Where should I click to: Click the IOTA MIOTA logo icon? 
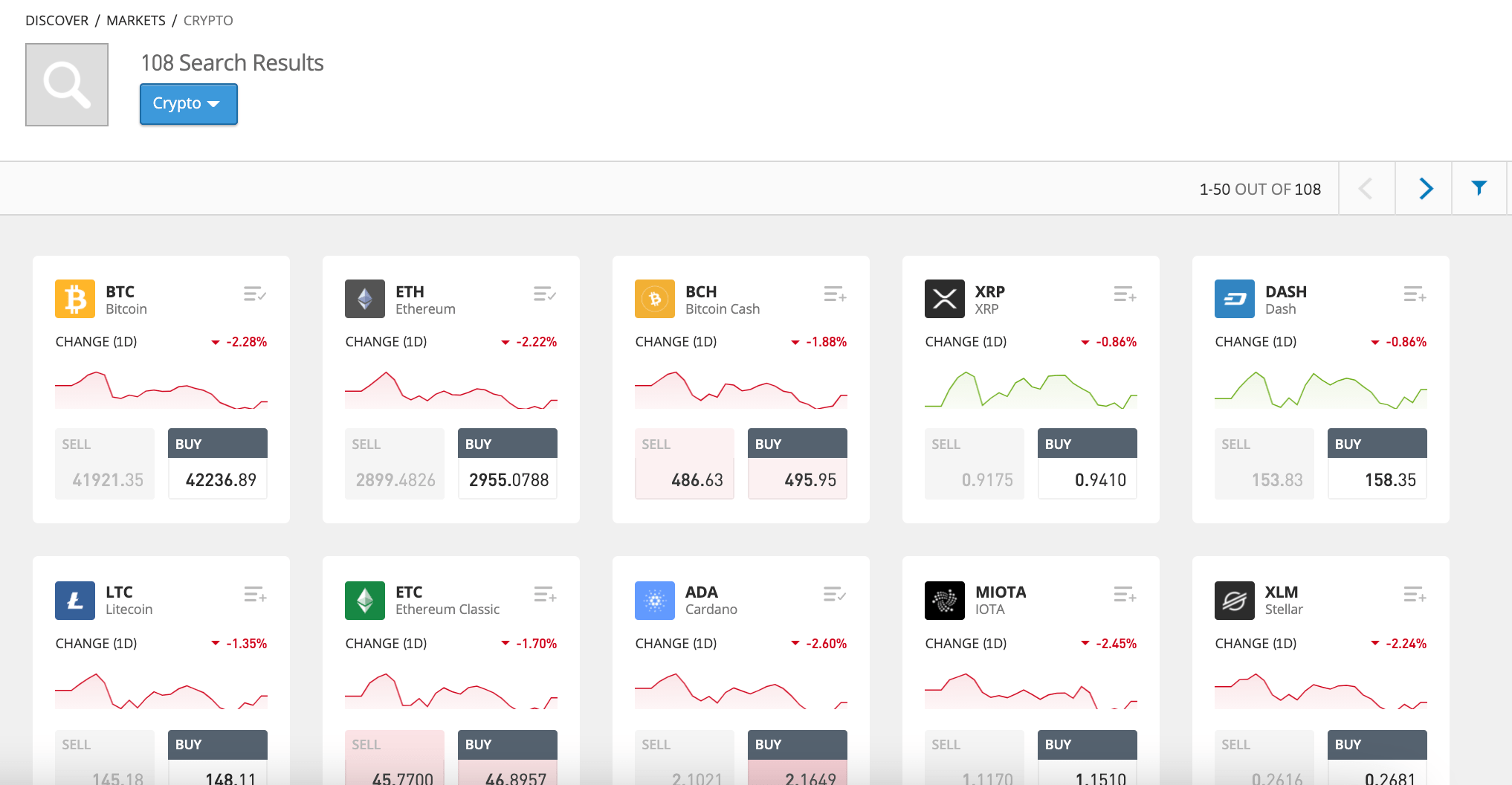pyautogui.click(x=945, y=601)
